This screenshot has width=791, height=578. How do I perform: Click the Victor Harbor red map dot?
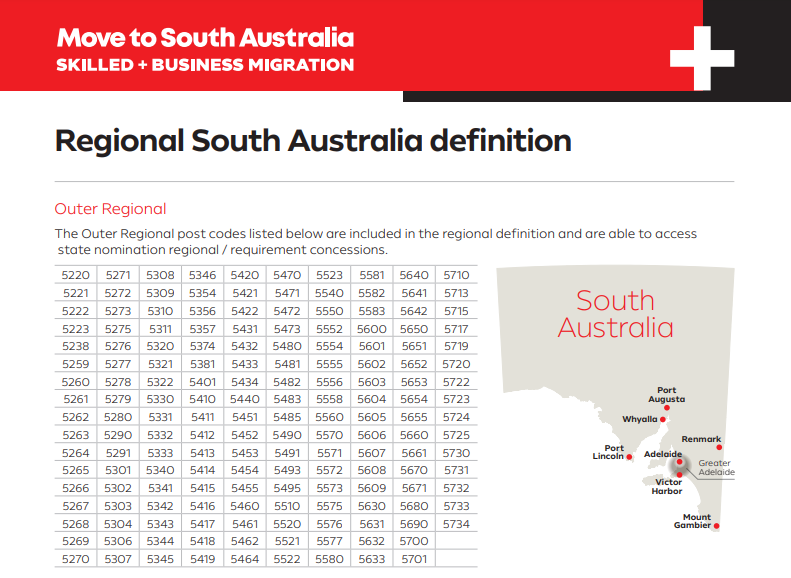click(680, 475)
